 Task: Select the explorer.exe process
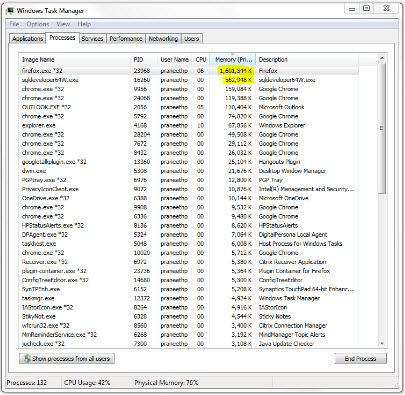click(x=189, y=125)
